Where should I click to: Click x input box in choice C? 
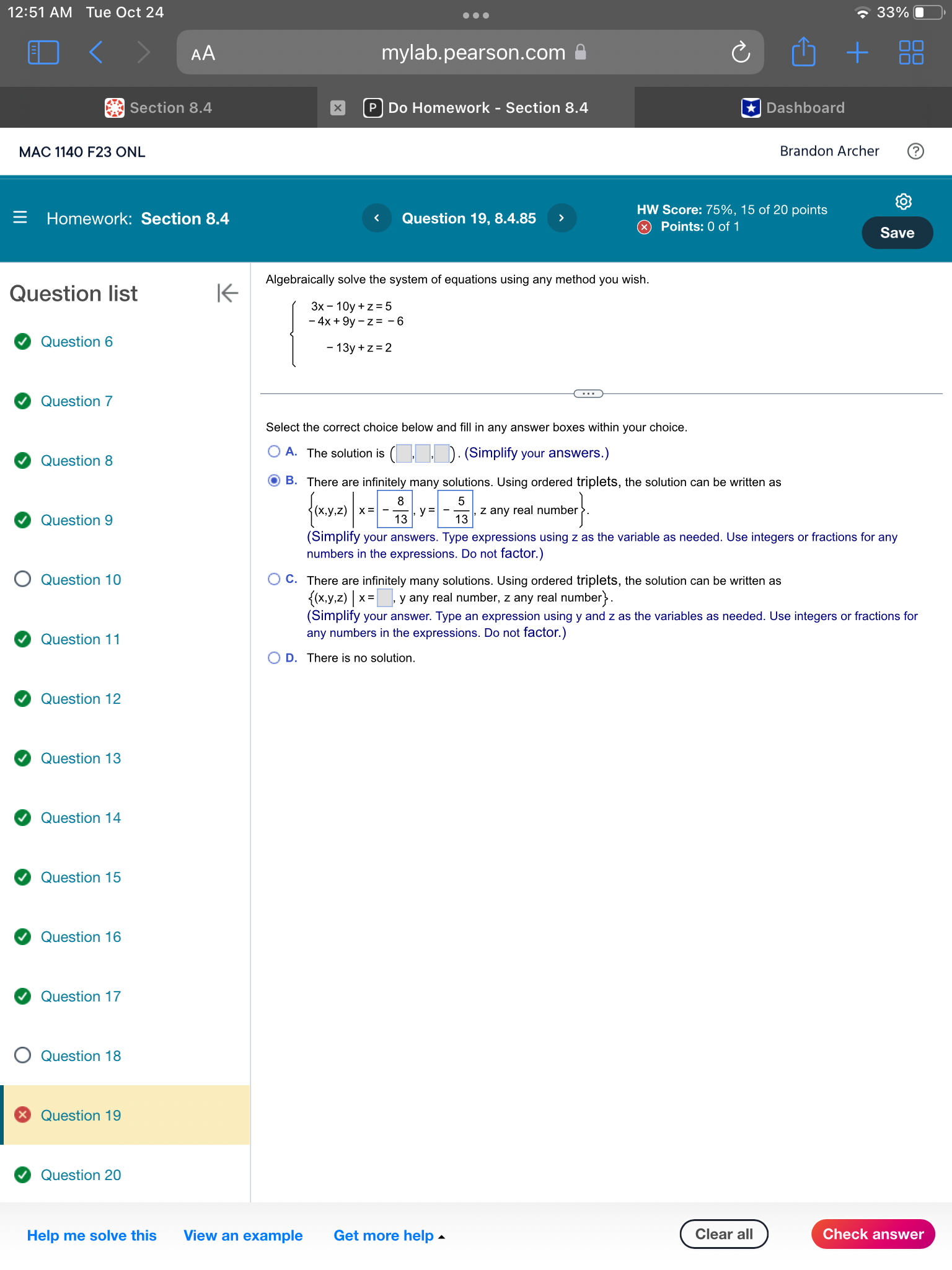(385, 598)
